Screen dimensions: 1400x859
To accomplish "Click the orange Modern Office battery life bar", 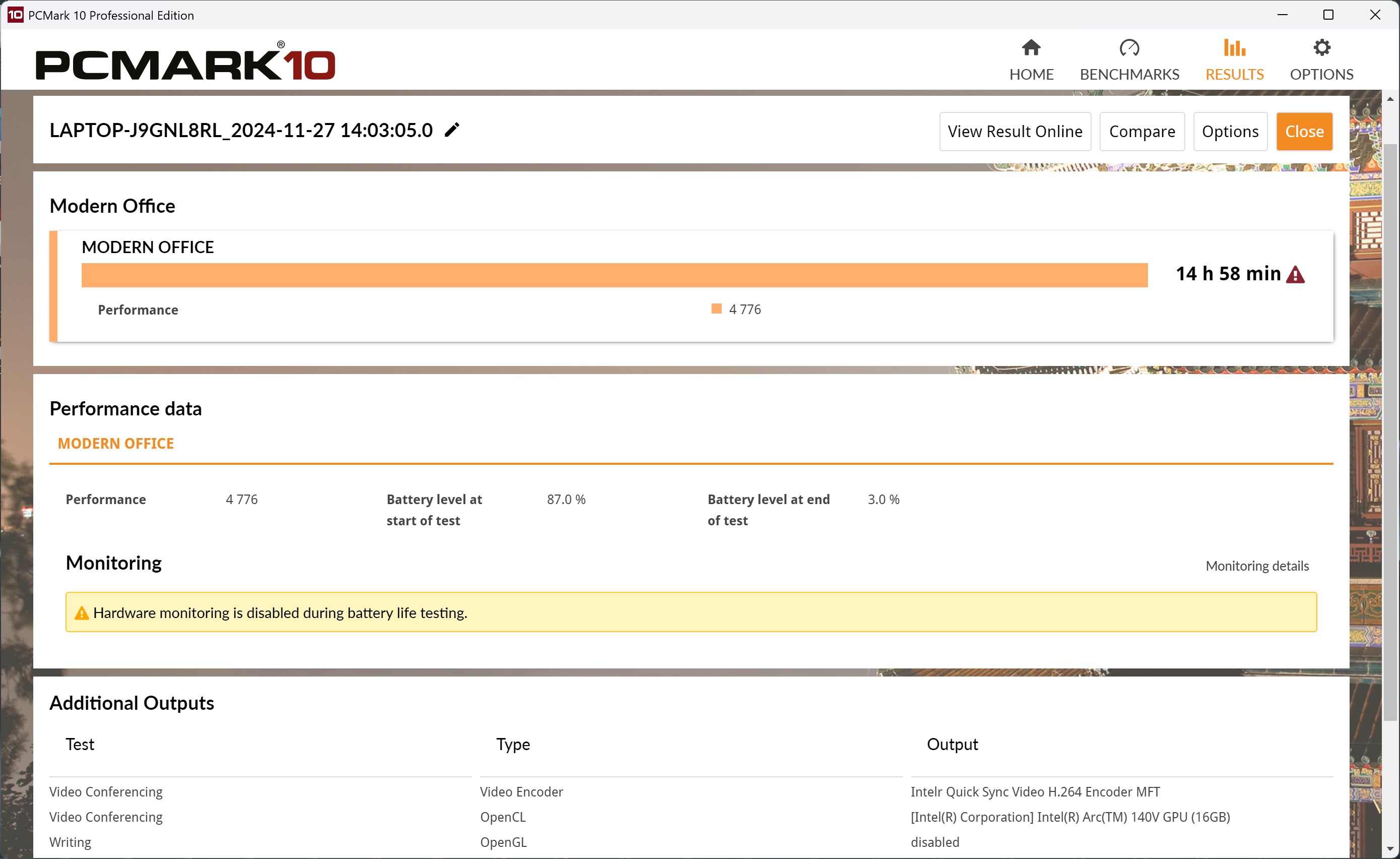I will [x=614, y=275].
